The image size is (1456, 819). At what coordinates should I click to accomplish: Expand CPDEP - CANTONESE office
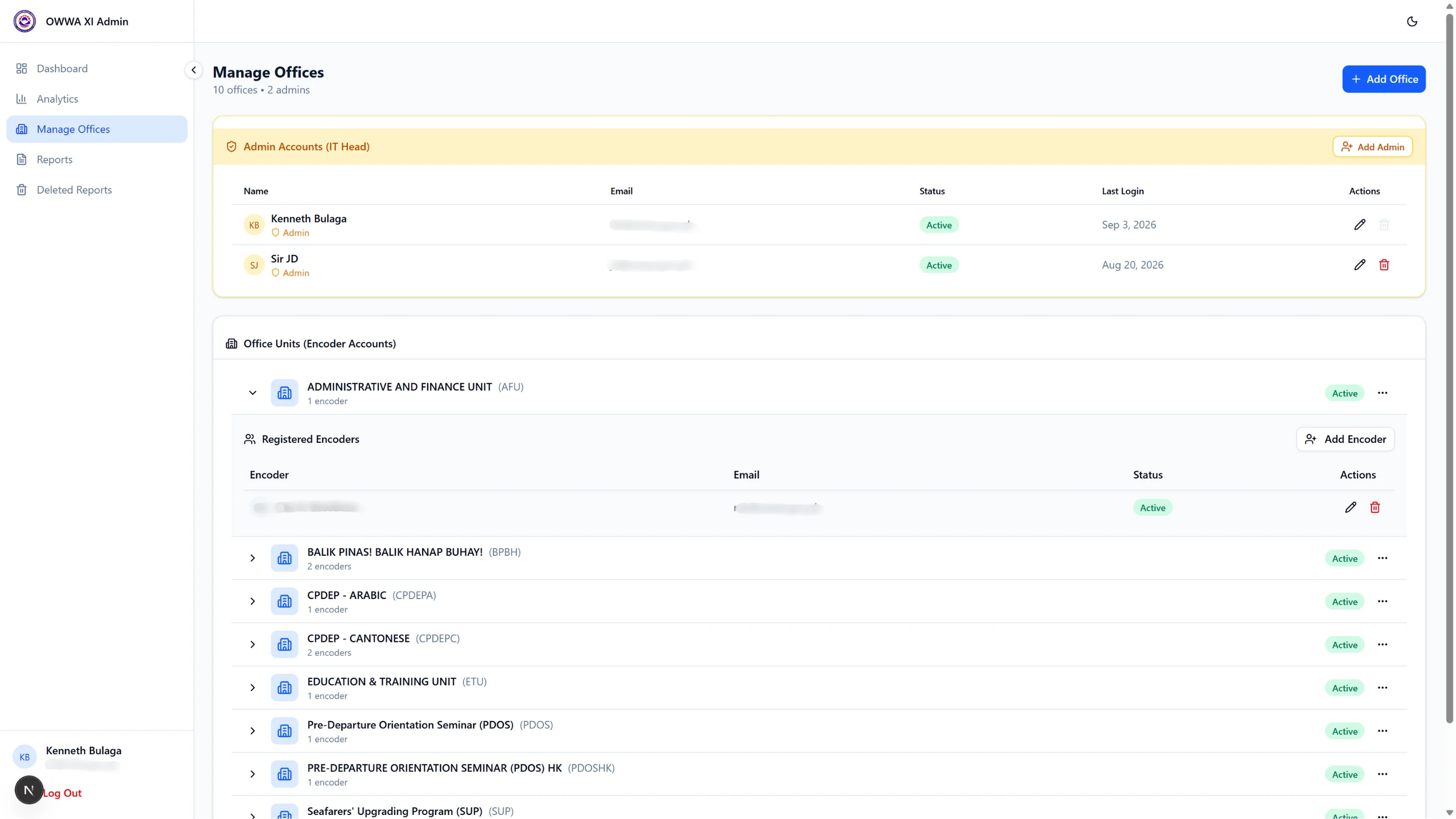[x=253, y=645]
